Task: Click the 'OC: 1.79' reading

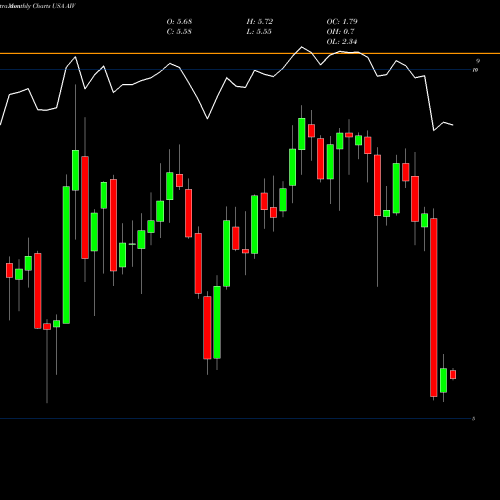Action: coord(342,22)
